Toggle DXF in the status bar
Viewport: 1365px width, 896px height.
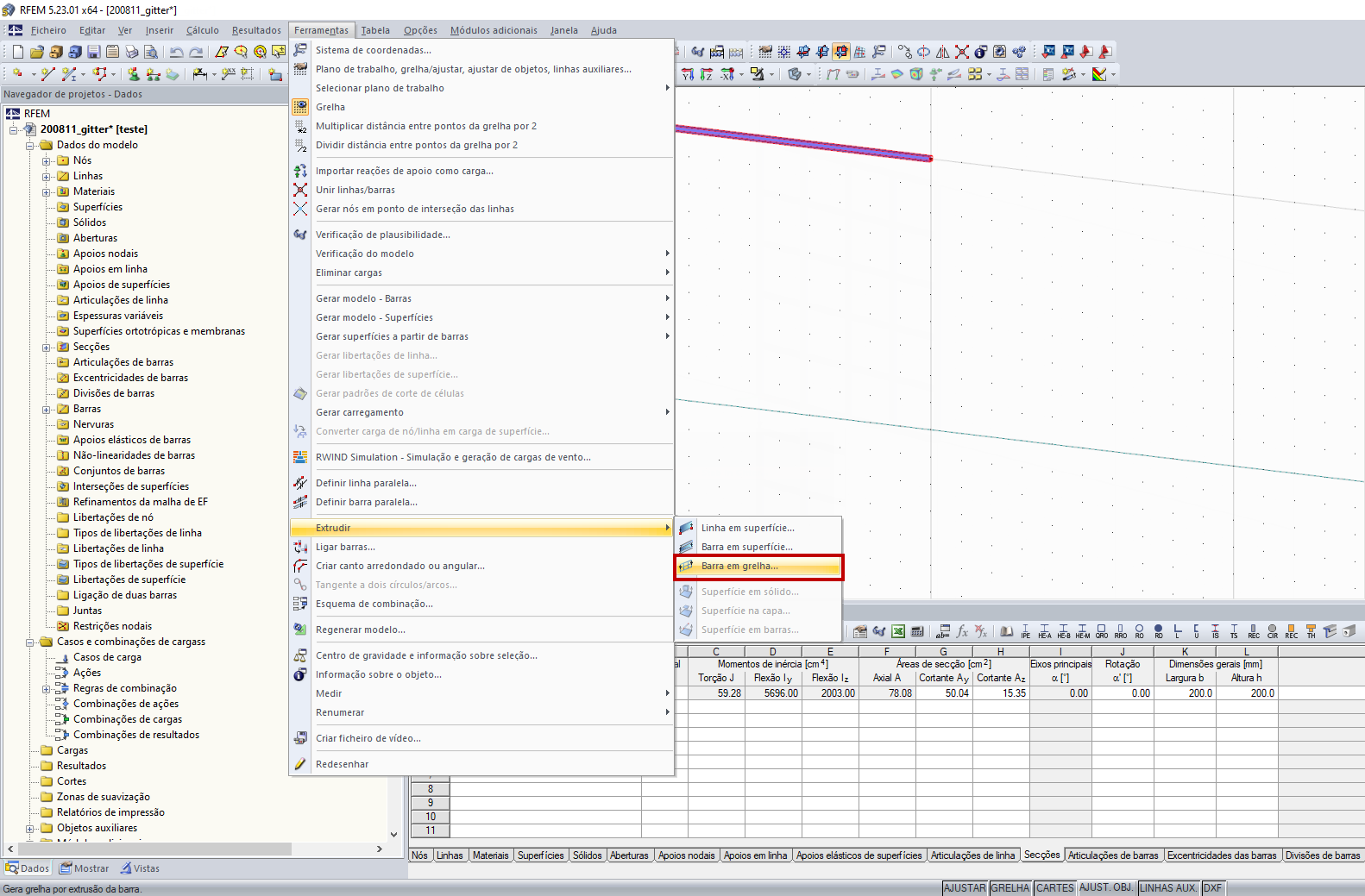(1213, 888)
